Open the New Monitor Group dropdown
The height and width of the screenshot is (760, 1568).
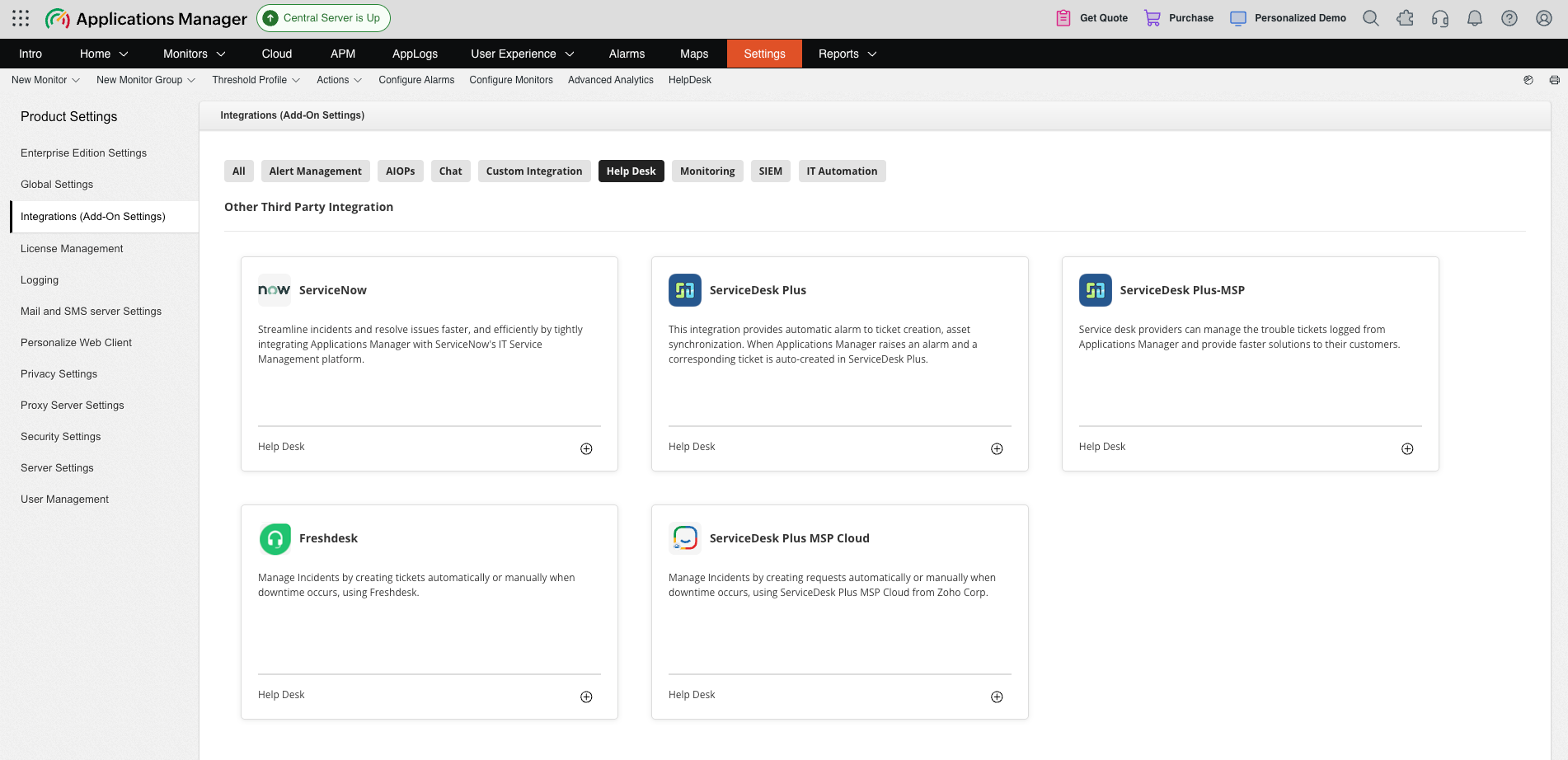[146, 80]
